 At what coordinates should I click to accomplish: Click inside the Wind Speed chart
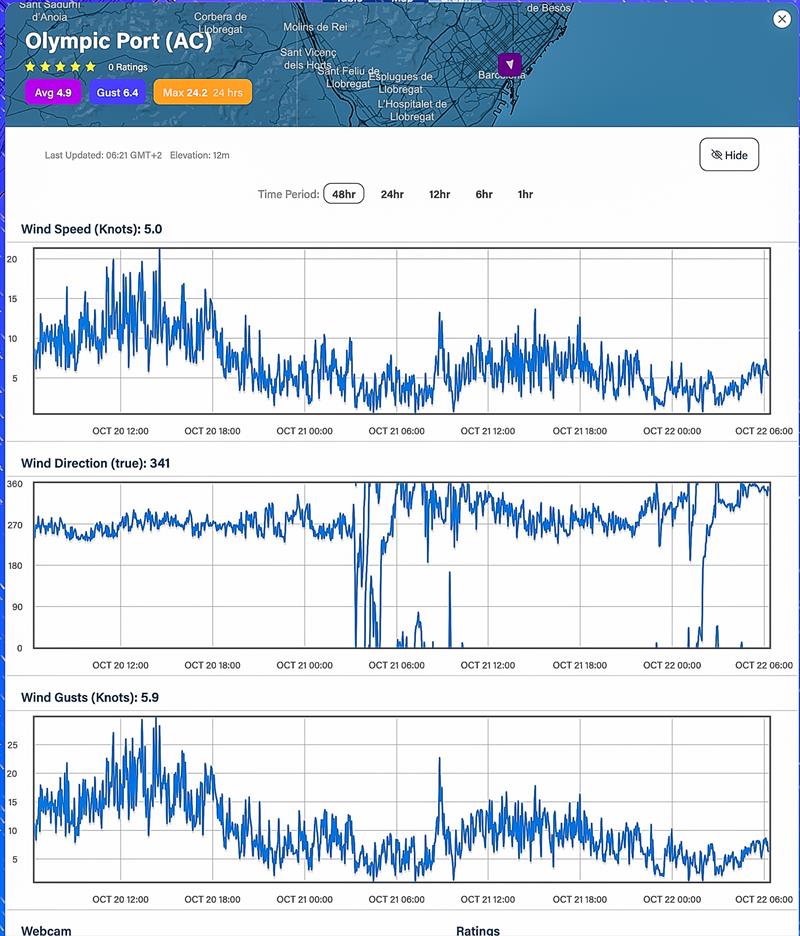tap(402, 331)
